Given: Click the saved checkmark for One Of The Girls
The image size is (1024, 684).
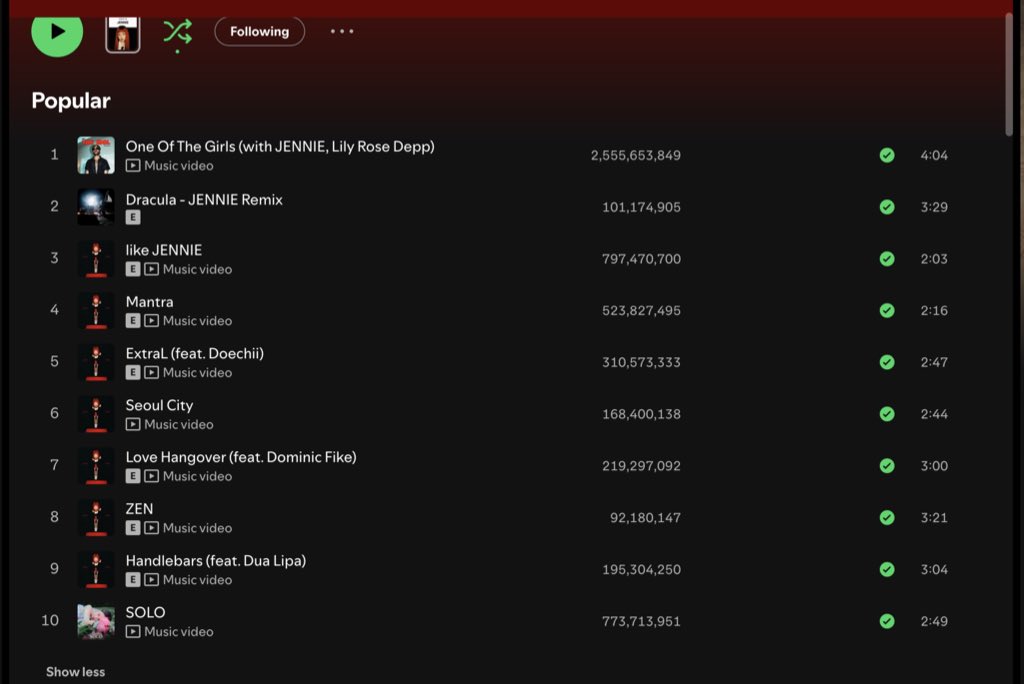Looking at the screenshot, I should [887, 155].
